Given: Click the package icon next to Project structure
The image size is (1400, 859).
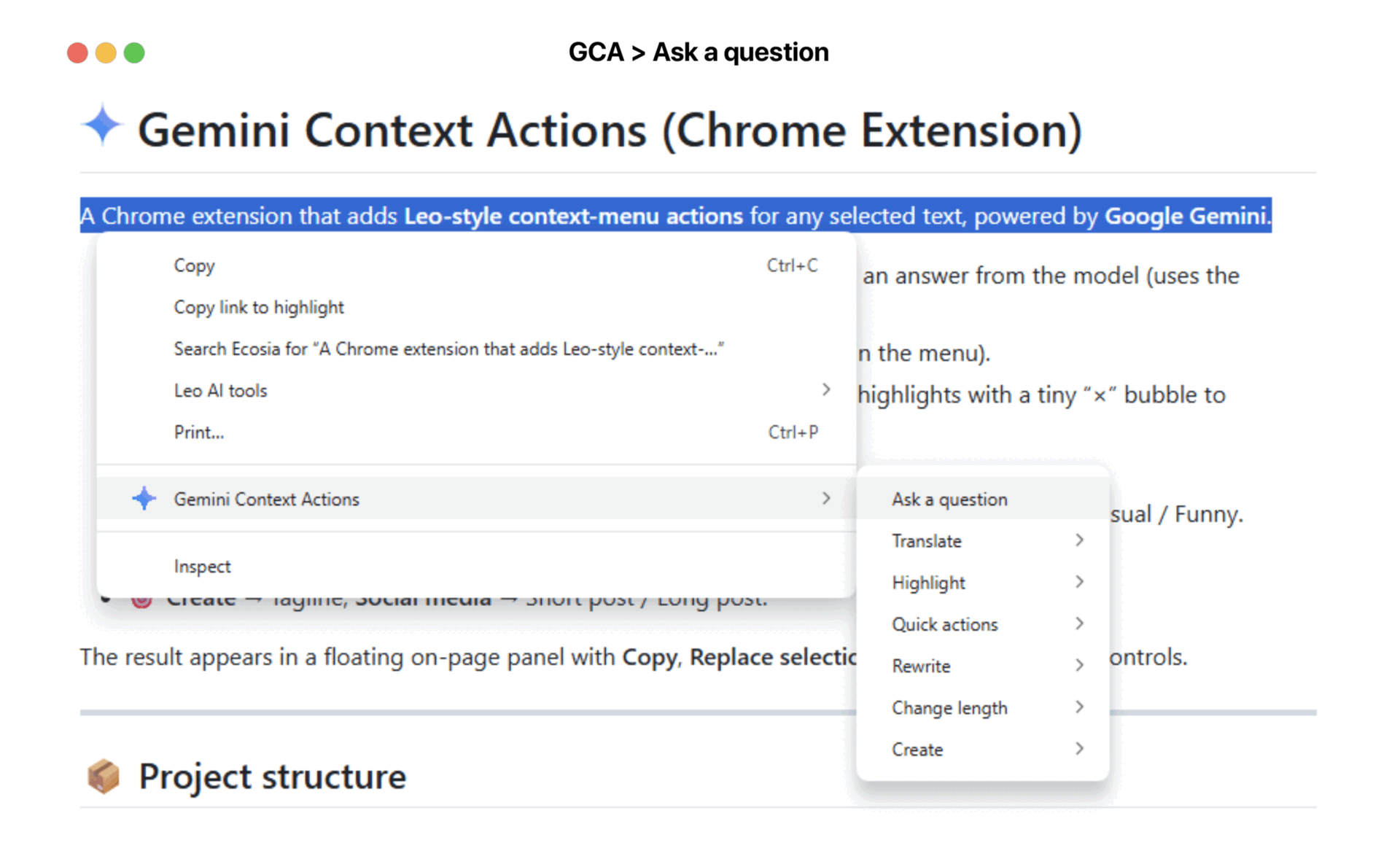Looking at the screenshot, I should (104, 777).
